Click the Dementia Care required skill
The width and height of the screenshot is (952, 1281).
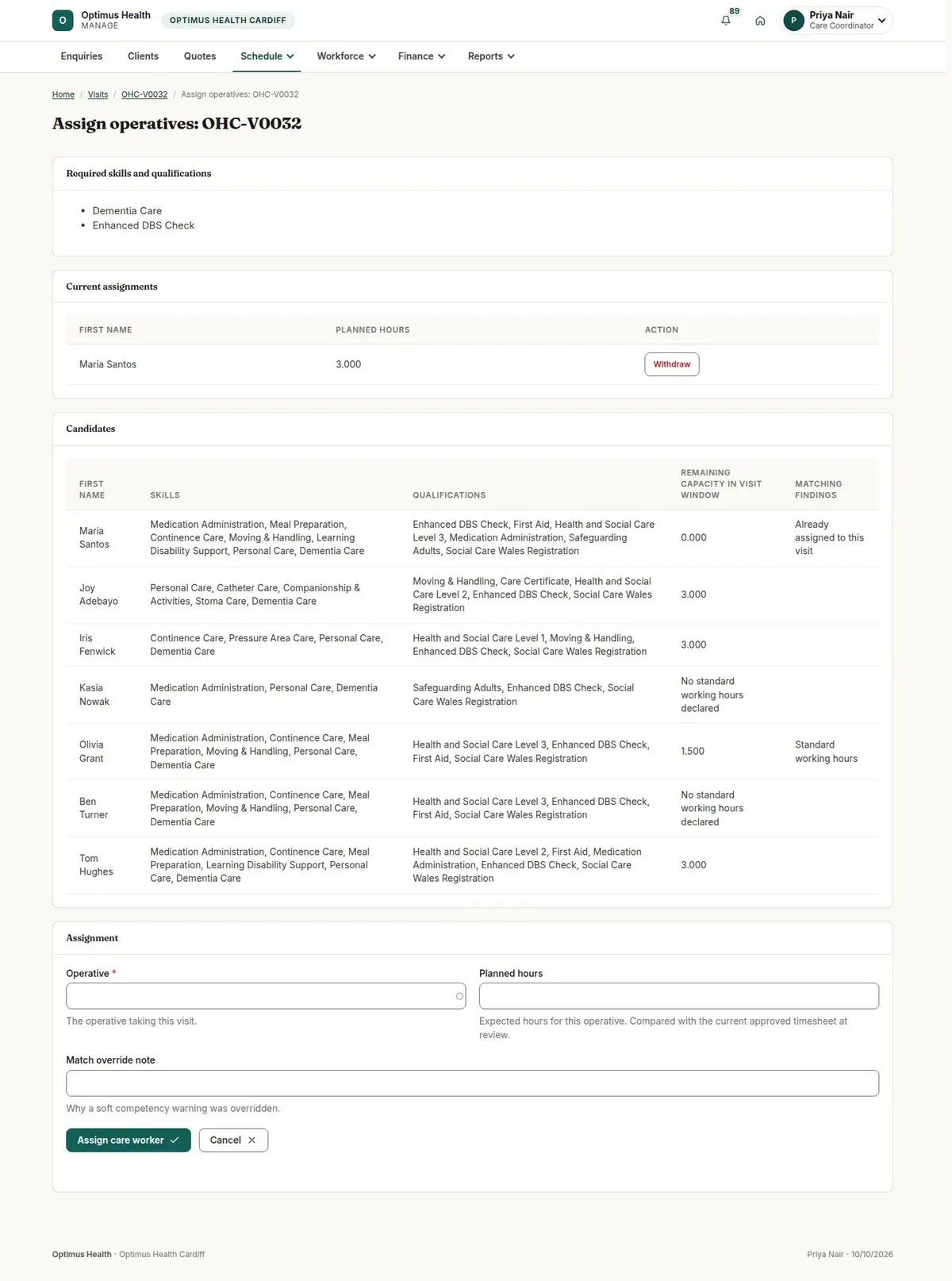pyautogui.click(x=127, y=211)
